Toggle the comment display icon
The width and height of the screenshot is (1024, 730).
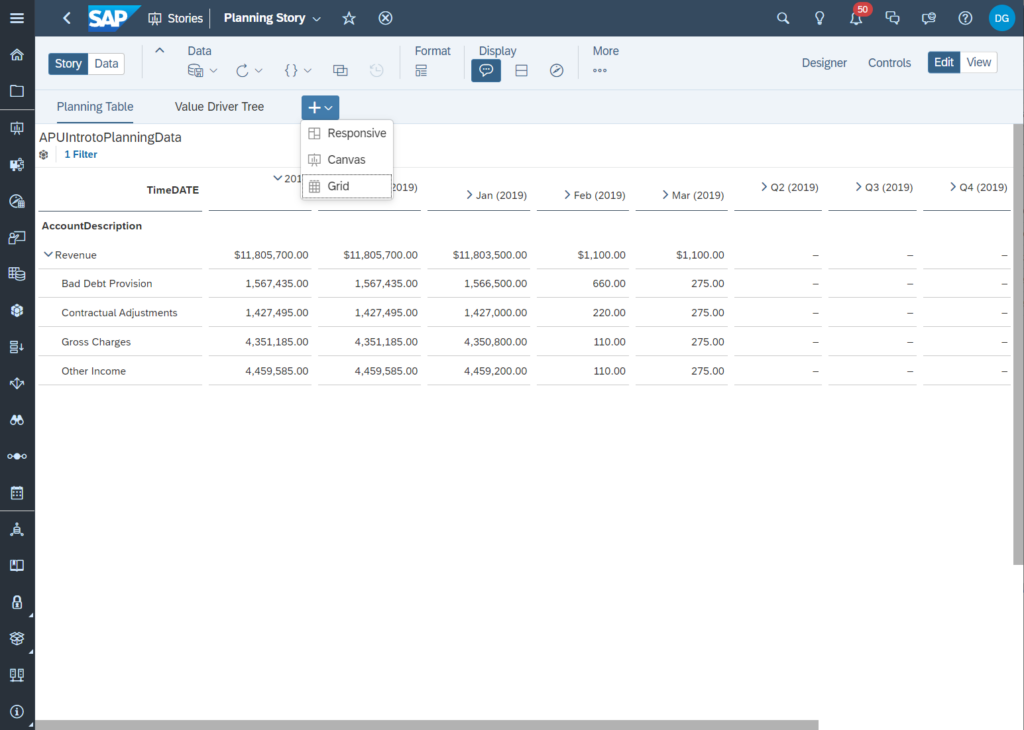click(486, 70)
